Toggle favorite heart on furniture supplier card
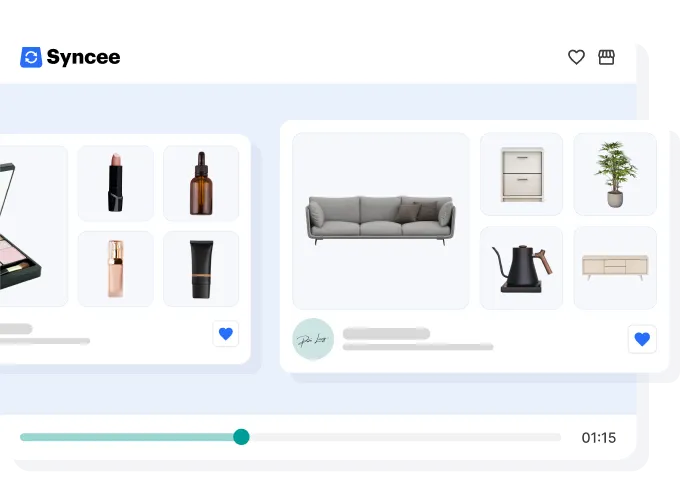 pyautogui.click(x=642, y=339)
